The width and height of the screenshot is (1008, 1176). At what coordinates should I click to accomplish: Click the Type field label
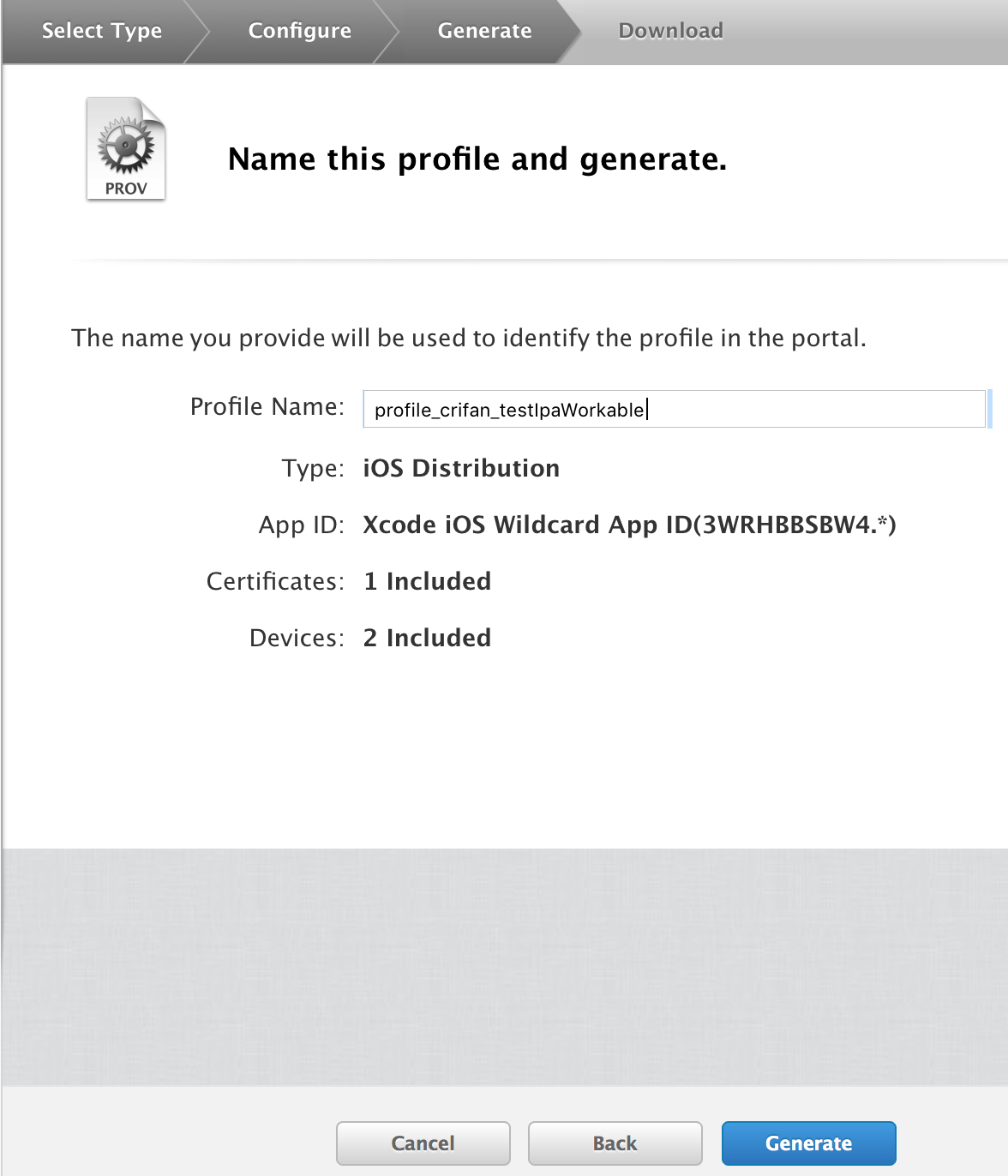(x=312, y=469)
